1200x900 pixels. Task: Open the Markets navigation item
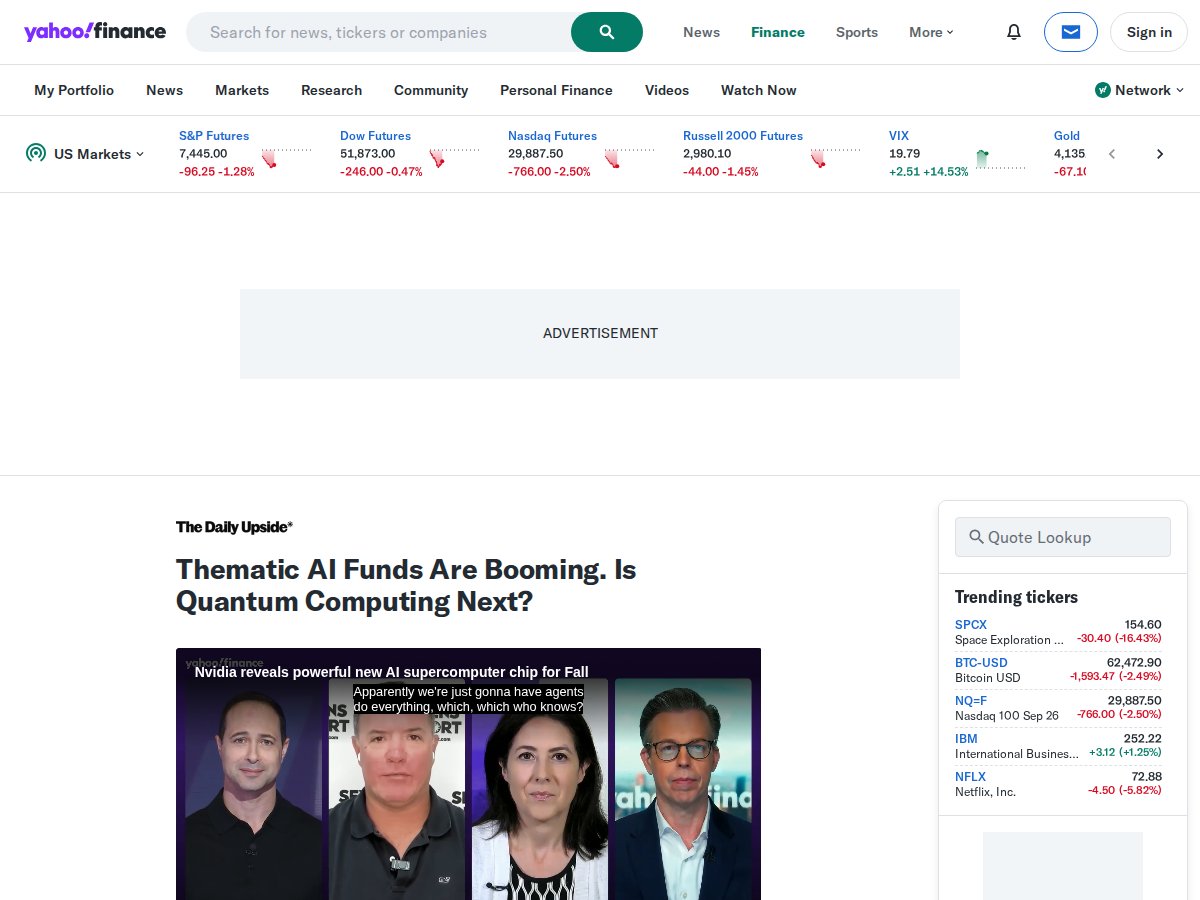[242, 90]
